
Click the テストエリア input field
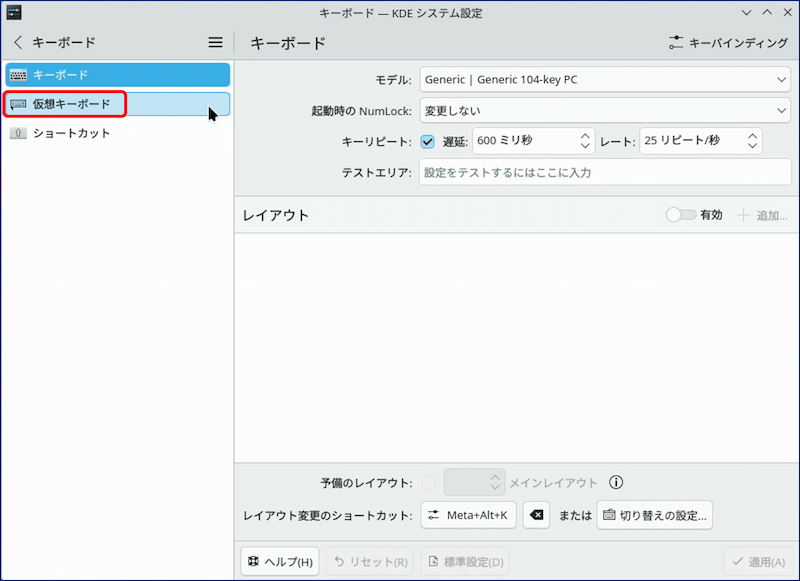[x=605, y=172]
